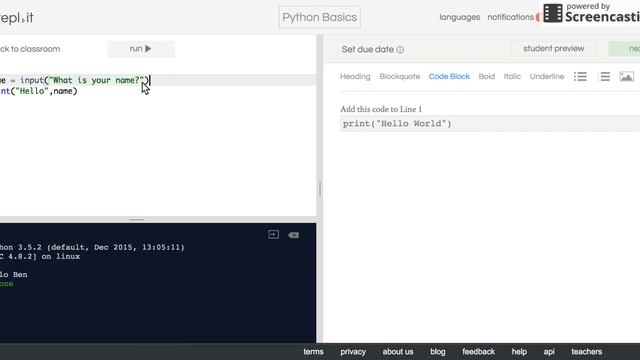
Task: Toggle Underline formatting
Action: pos(547,76)
